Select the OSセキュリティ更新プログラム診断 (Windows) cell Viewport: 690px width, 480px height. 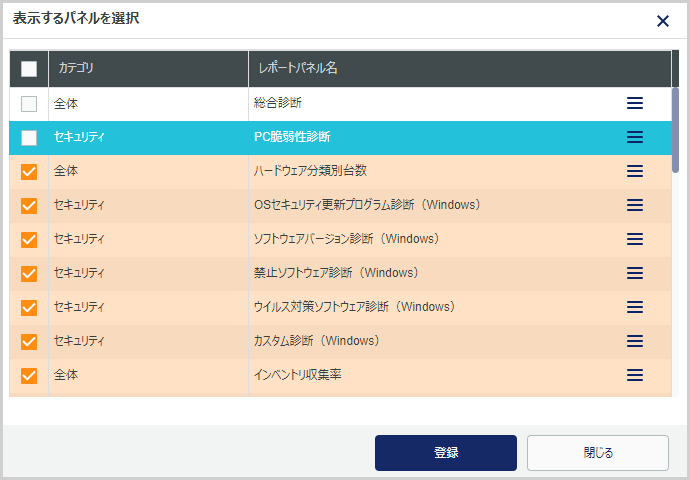pyautogui.click(x=460, y=205)
